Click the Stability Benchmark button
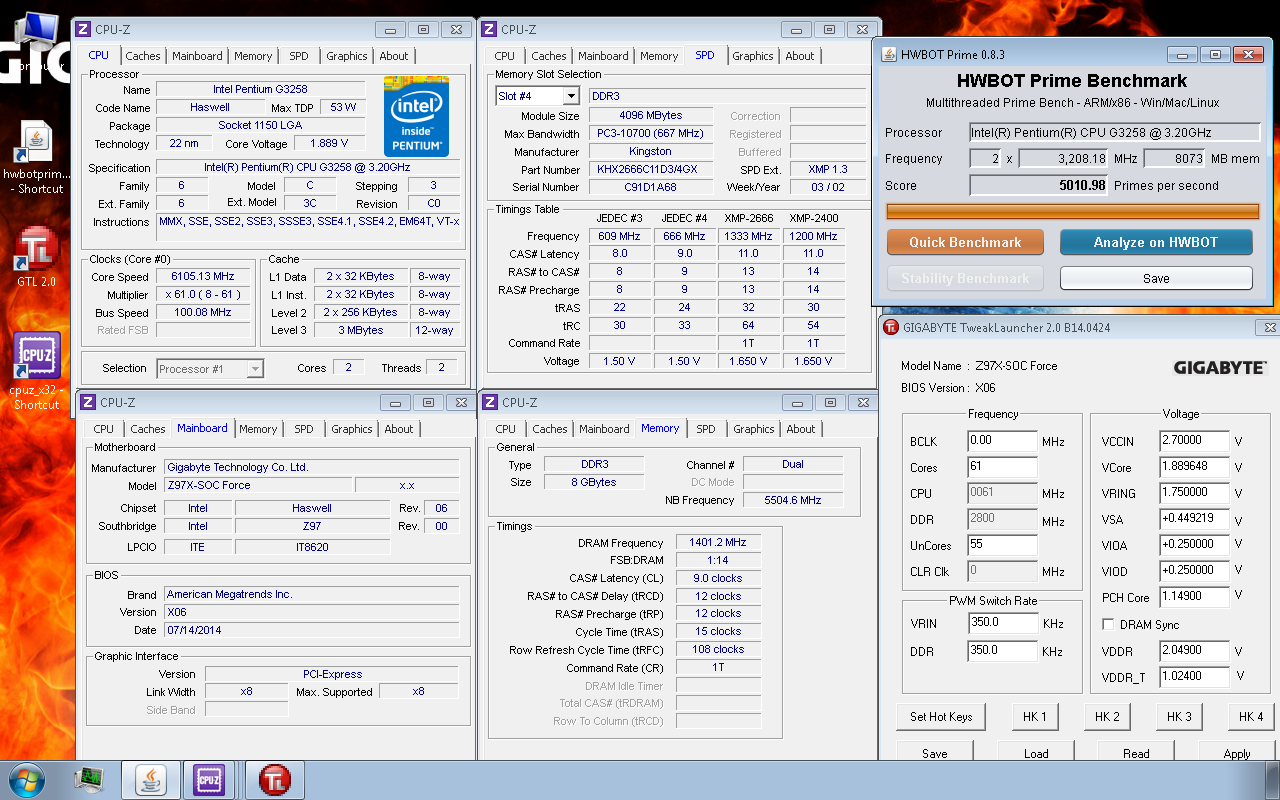The height and width of the screenshot is (800, 1280). (965, 278)
